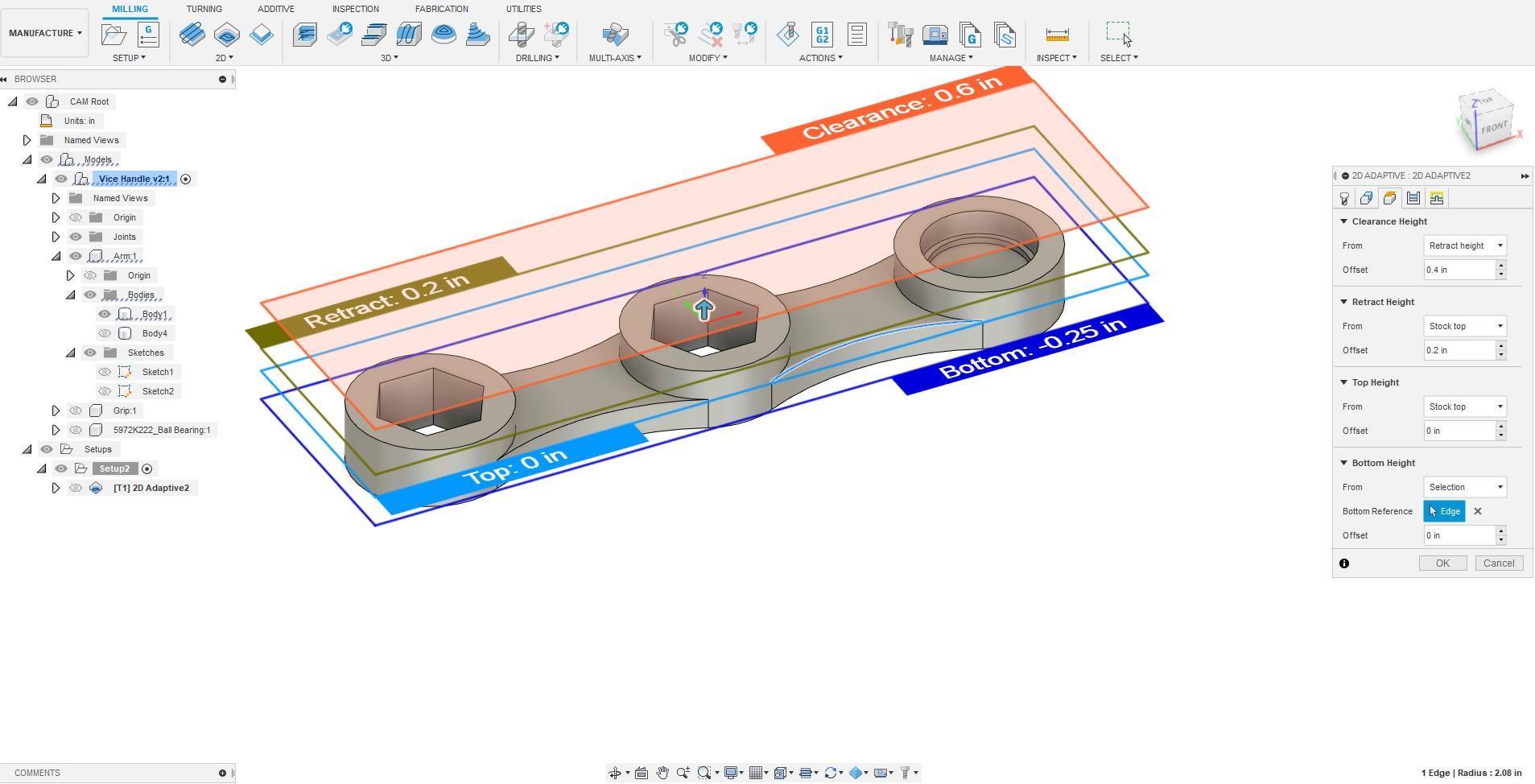
Task: Switch to the TURNING tab
Action: (x=204, y=9)
